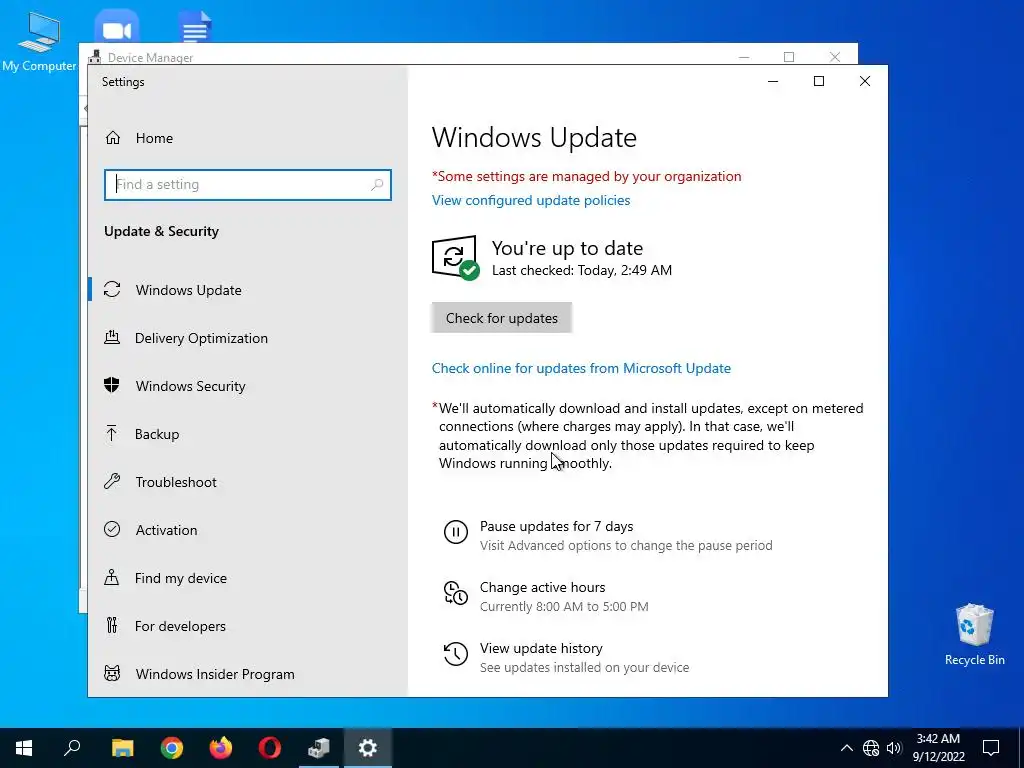Open the notification action center
The height and width of the screenshot is (768, 1024).
click(x=991, y=748)
